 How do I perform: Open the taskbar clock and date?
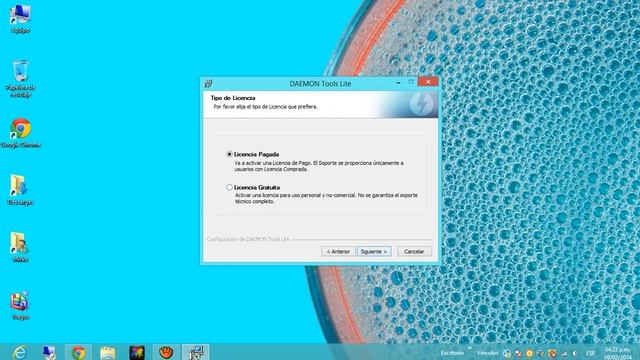pos(618,353)
